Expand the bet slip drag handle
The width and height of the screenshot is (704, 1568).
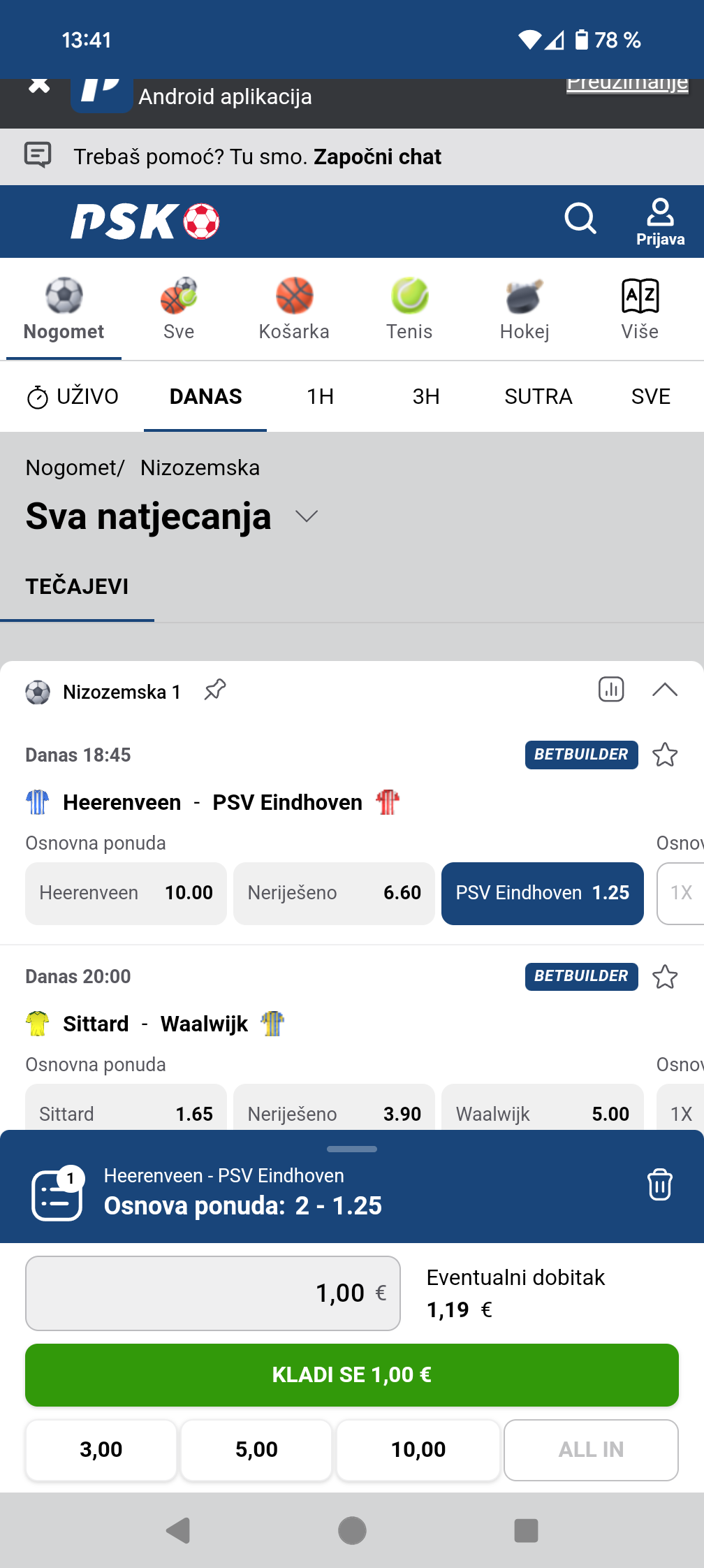352,1149
